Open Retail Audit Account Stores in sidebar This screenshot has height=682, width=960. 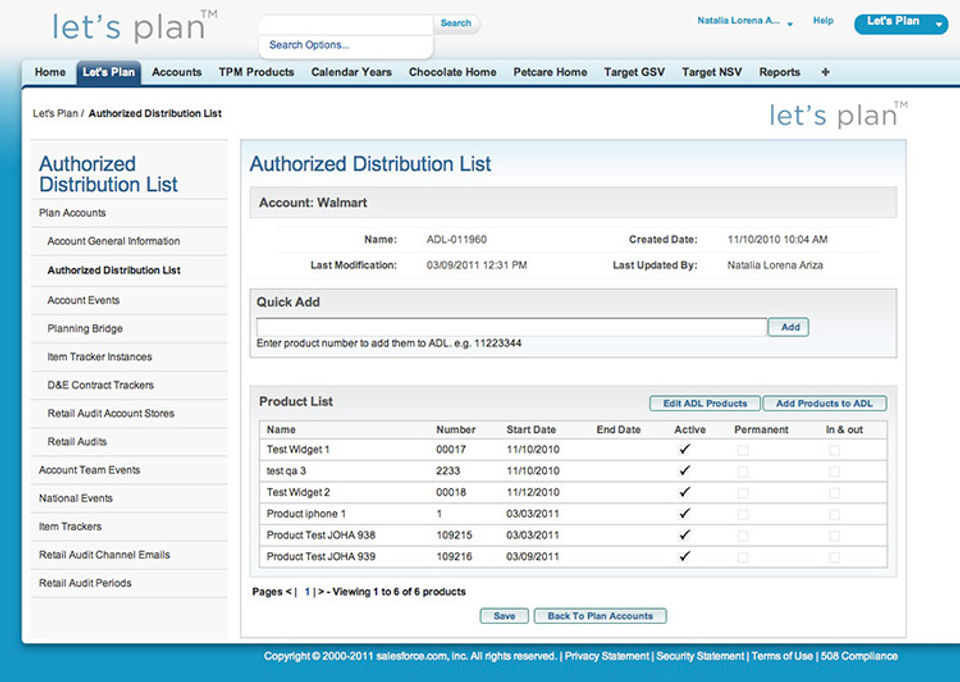pos(111,413)
